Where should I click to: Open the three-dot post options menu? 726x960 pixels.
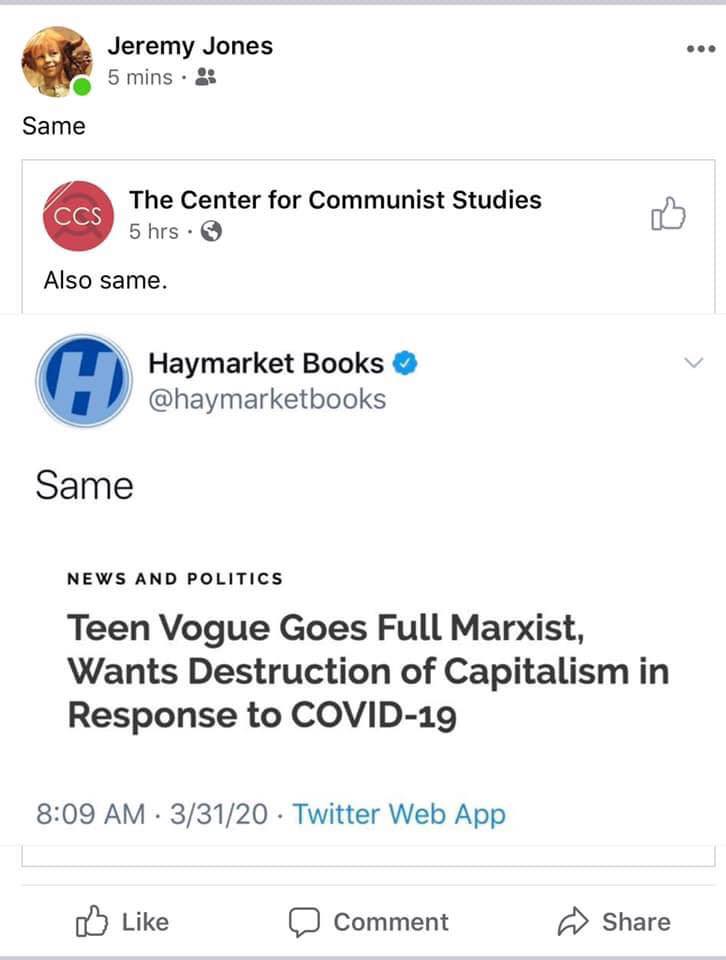tap(701, 49)
